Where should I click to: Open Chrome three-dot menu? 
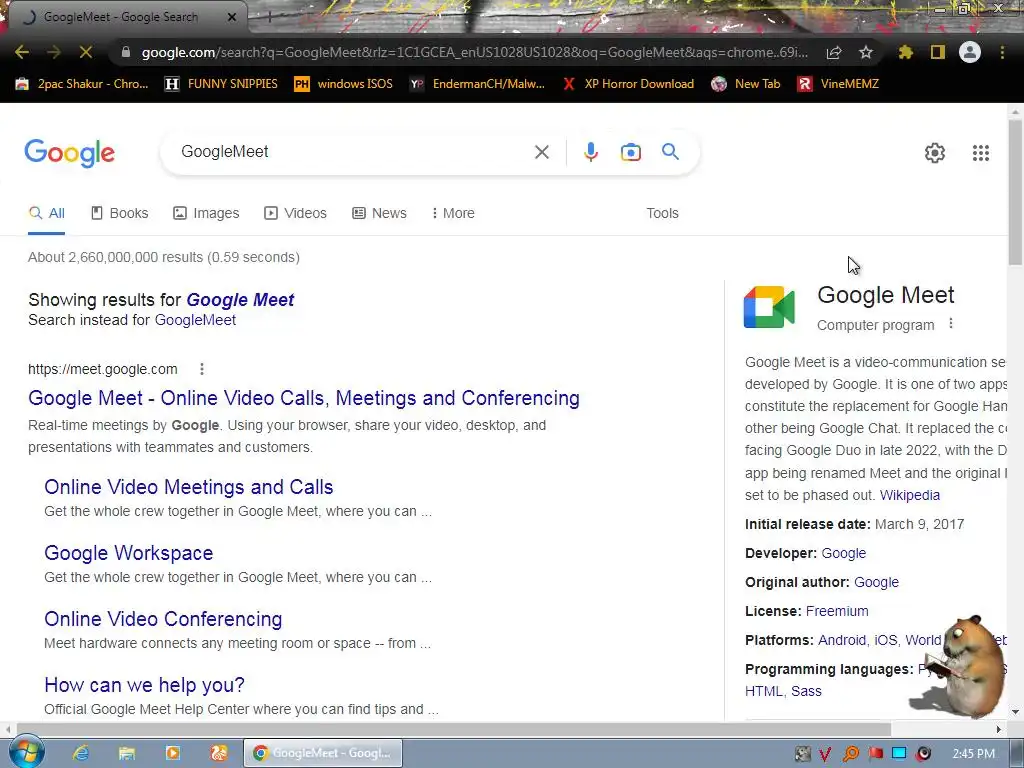[1002, 52]
